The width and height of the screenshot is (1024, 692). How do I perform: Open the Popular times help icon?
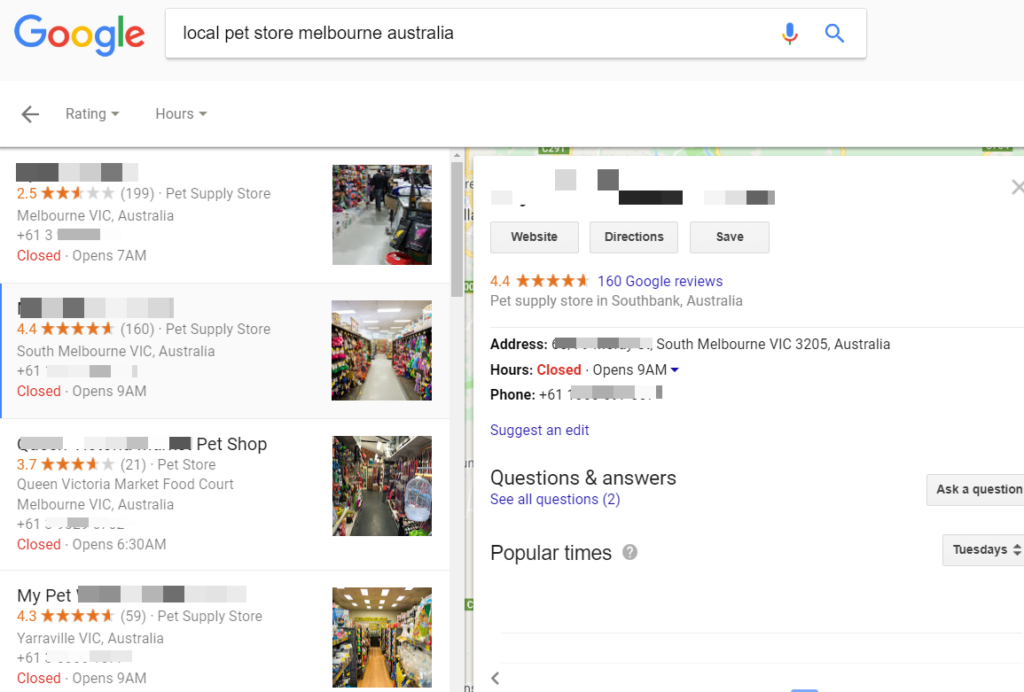pyautogui.click(x=630, y=553)
